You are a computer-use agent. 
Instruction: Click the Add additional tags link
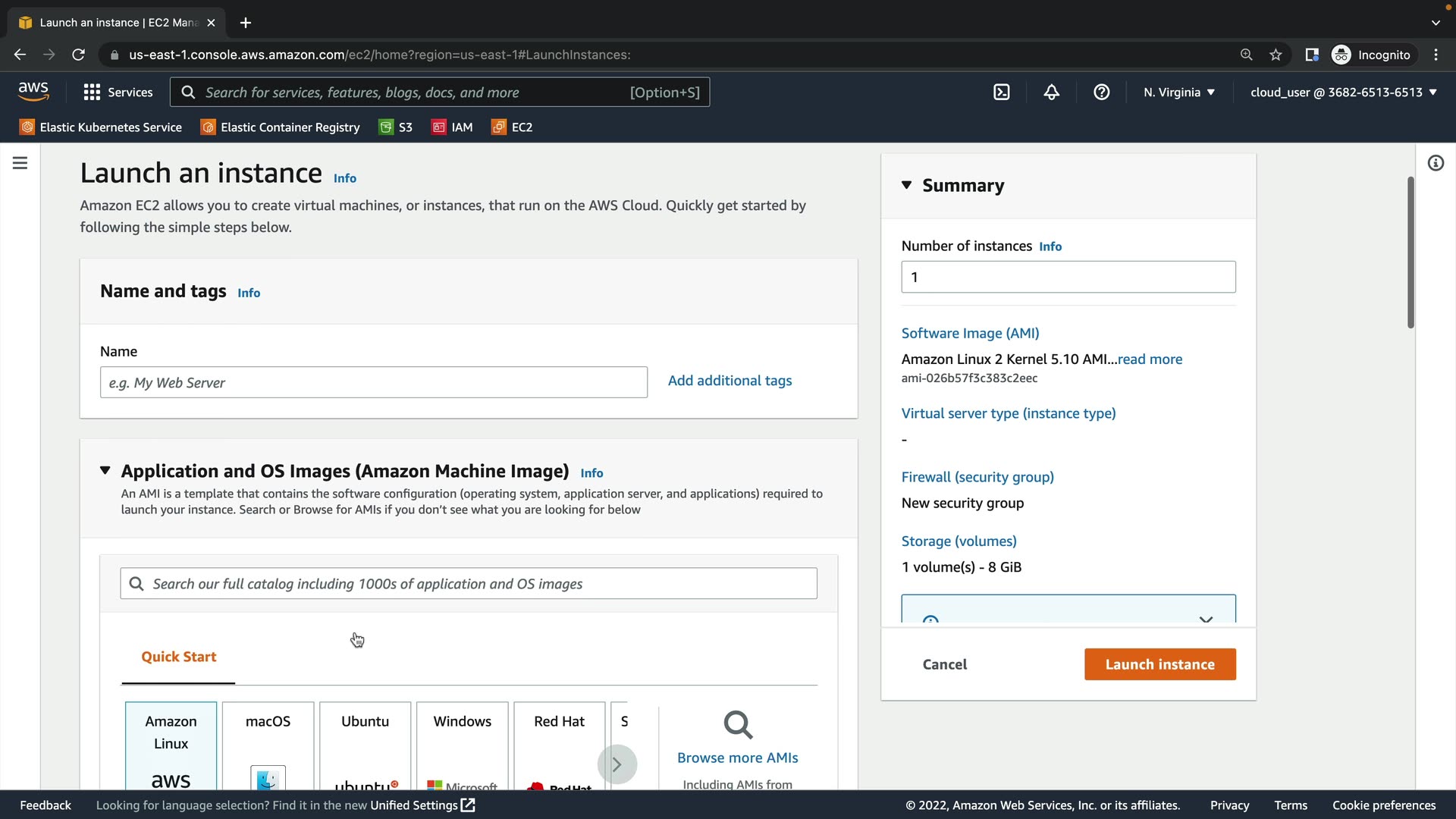click(x=730, y=381)
